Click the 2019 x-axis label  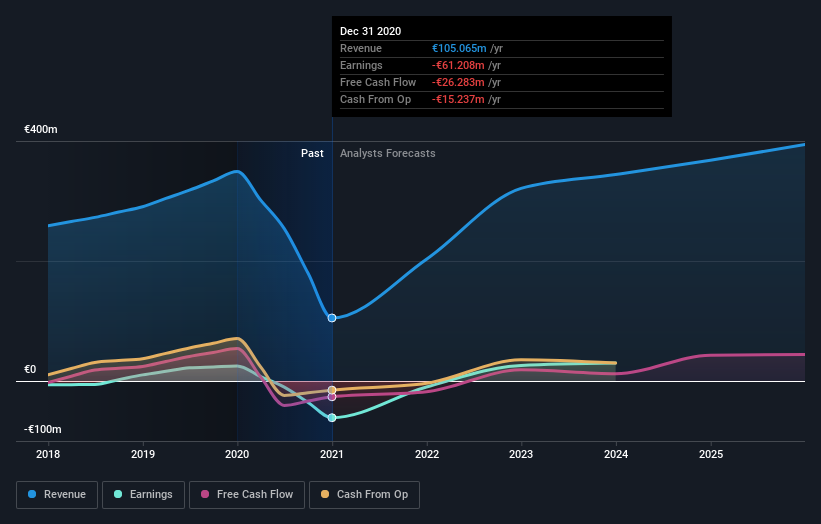point(143,454)
